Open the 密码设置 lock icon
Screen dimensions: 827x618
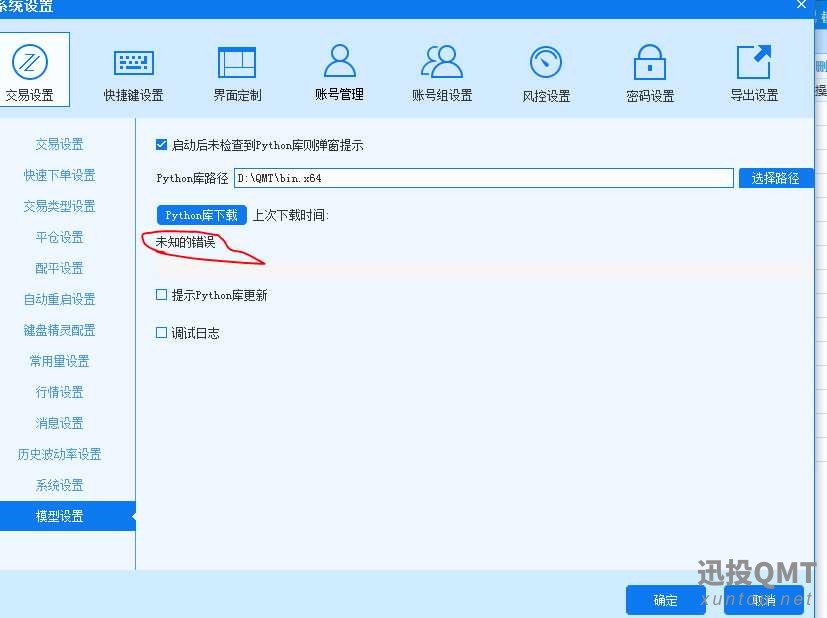coord(650,64)
